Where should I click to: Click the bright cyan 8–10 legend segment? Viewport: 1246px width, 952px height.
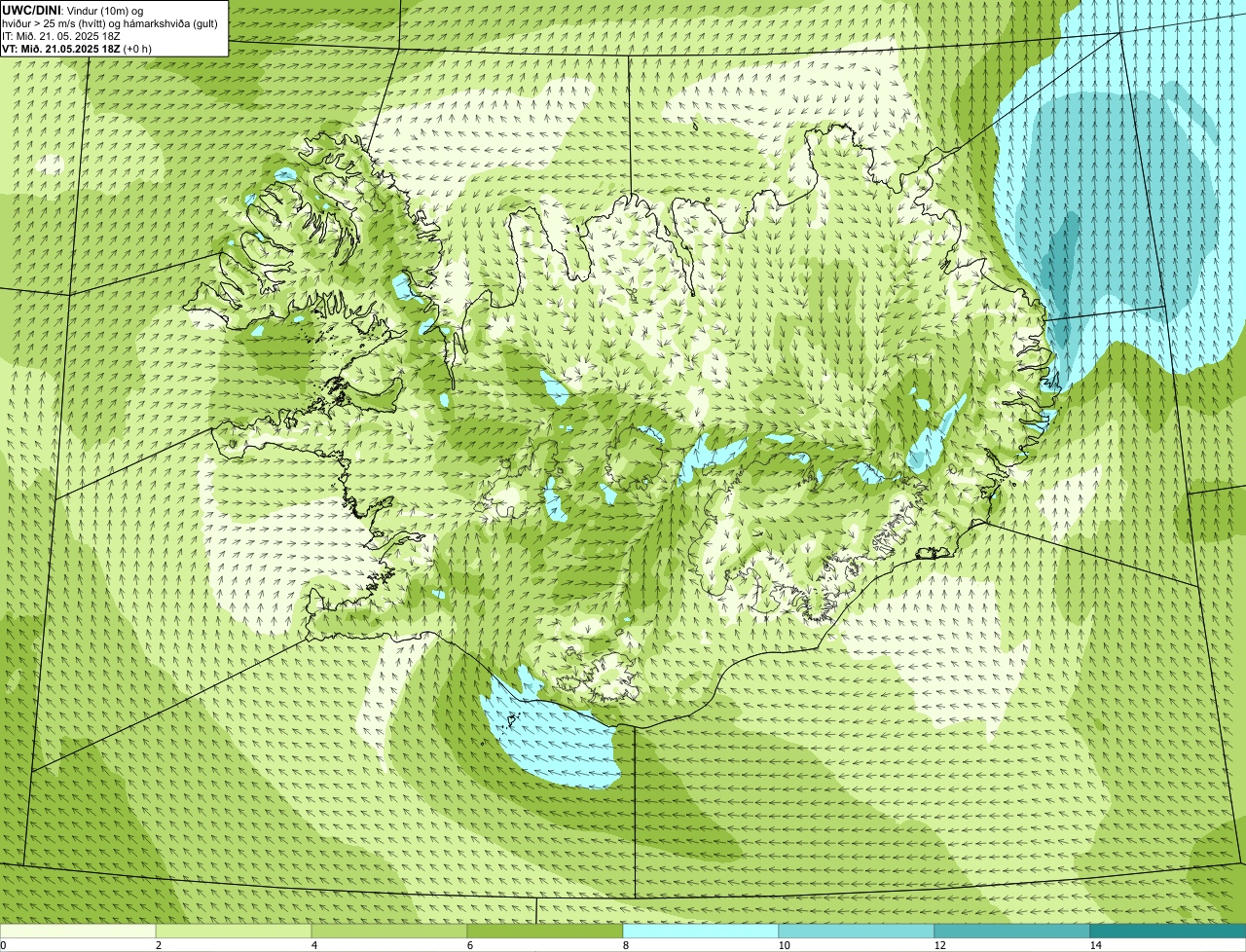coord(701,931)
